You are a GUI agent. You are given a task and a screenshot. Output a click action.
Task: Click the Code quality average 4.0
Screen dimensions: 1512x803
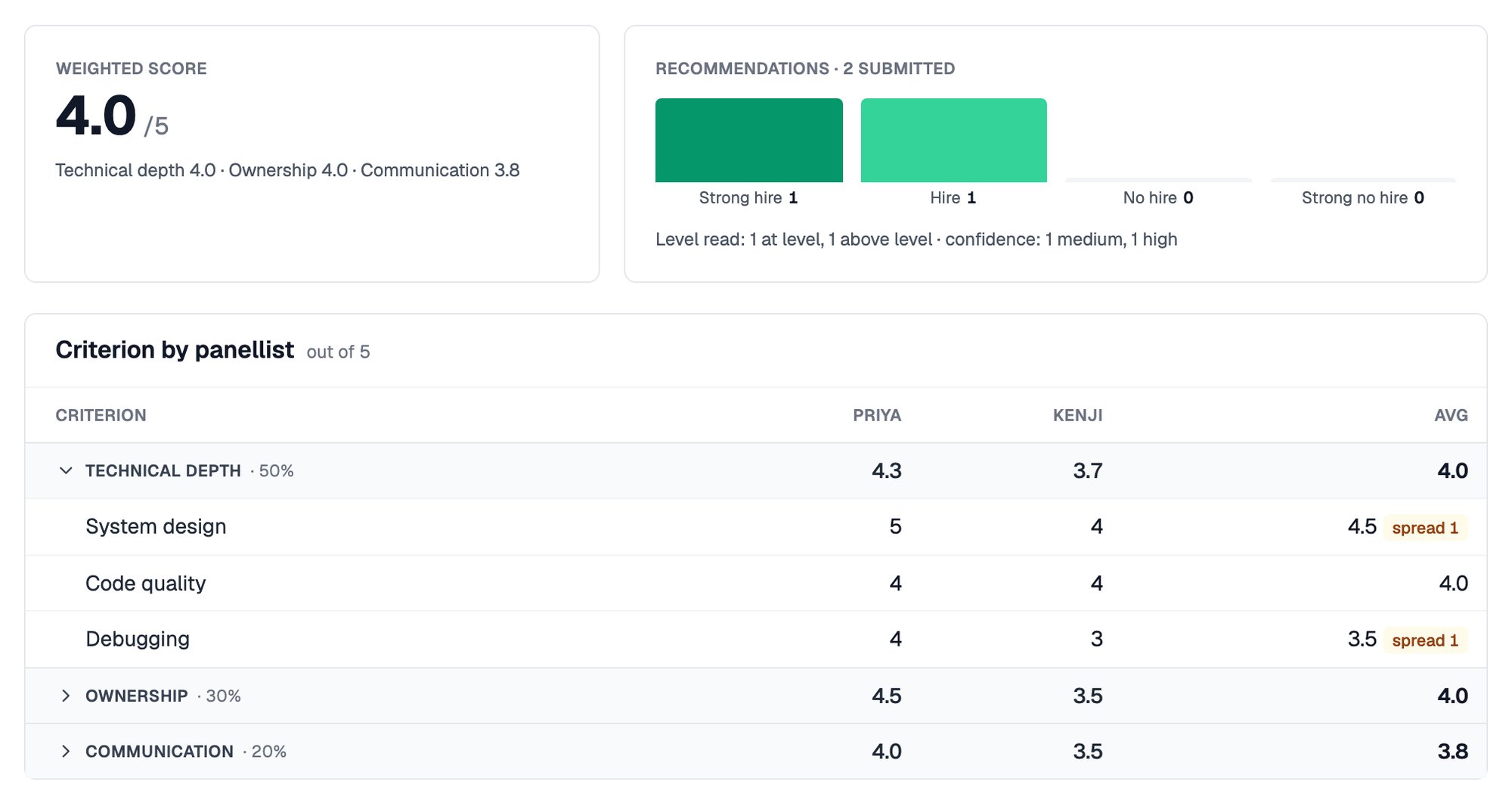click(x=1453, y=583)
